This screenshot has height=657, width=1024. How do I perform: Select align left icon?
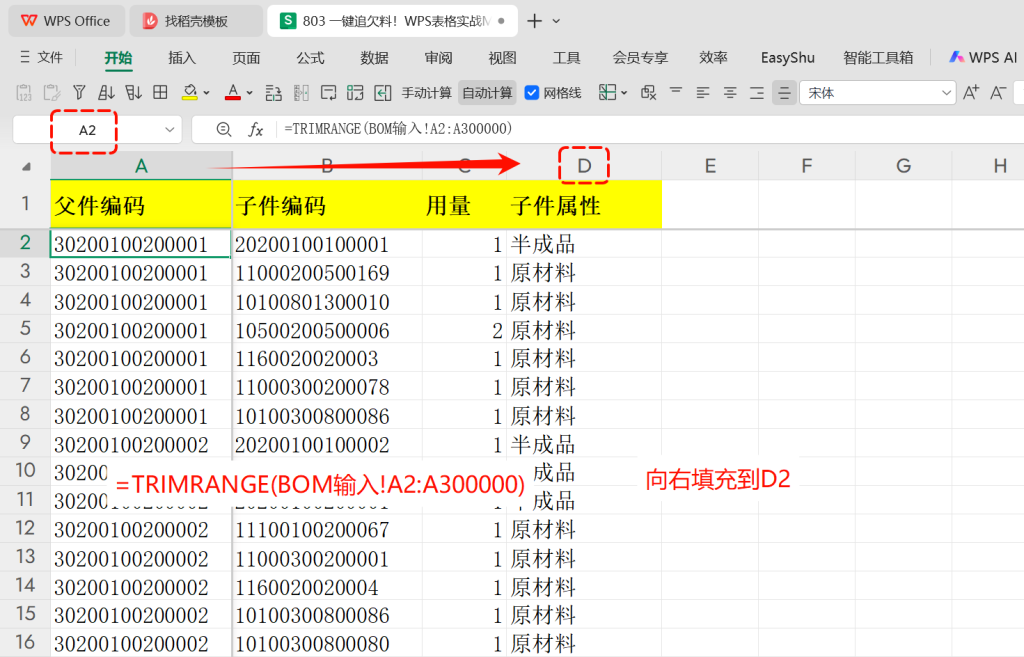click(703, 93)
